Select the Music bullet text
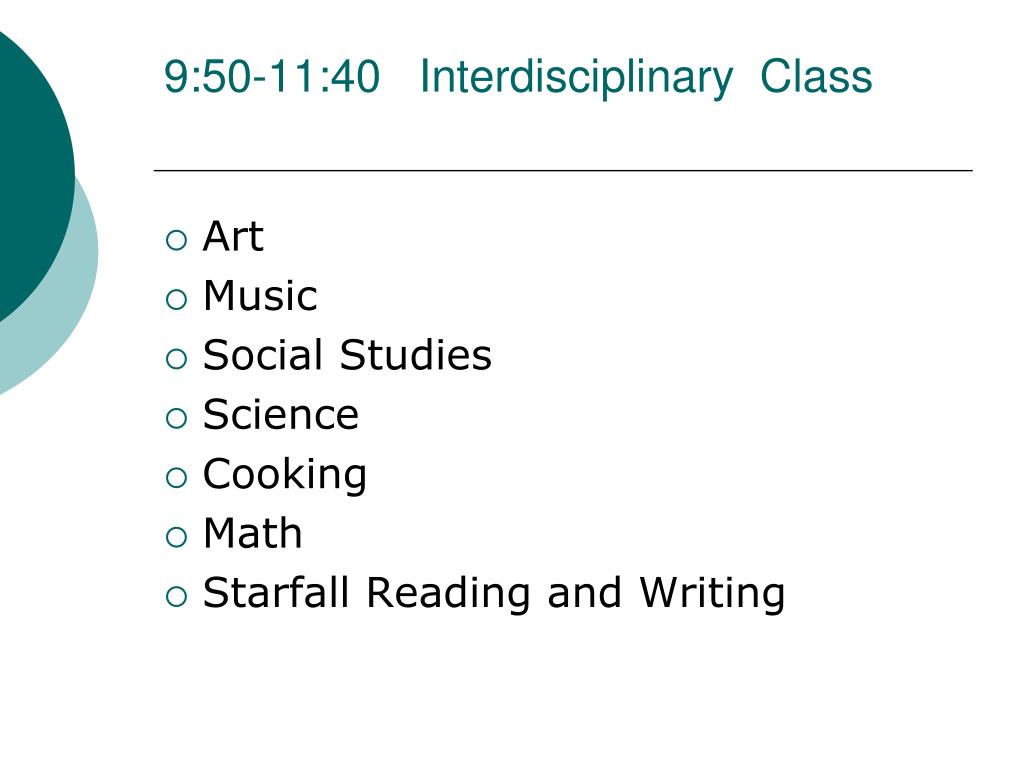This screenshot has height=768, width=1024. click(x=260, y=296)
